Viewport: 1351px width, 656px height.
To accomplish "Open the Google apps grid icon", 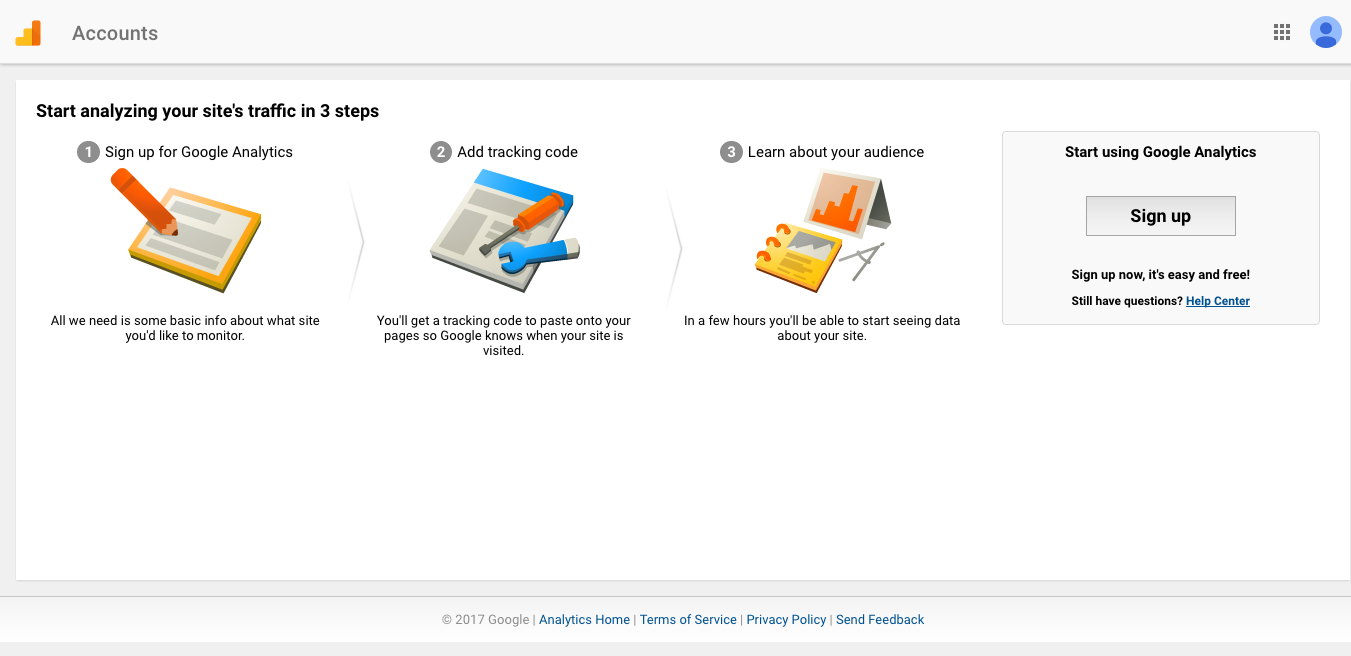I will click(x=1282, y=33).
